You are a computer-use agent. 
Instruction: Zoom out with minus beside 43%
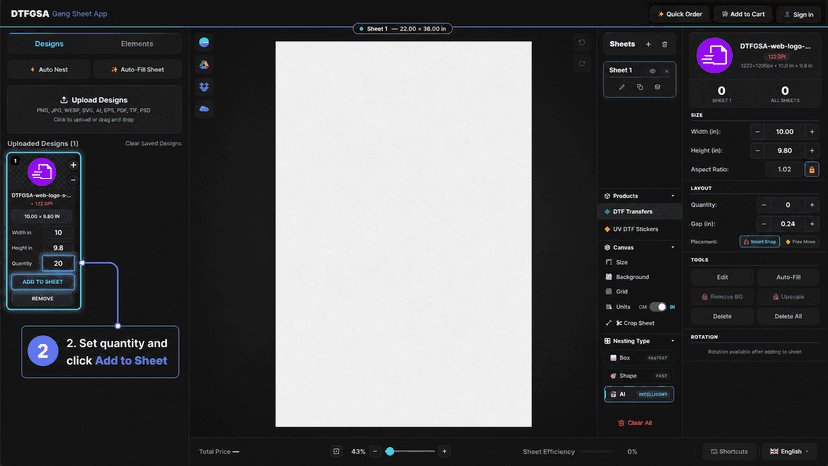click(x=375, y=451)
